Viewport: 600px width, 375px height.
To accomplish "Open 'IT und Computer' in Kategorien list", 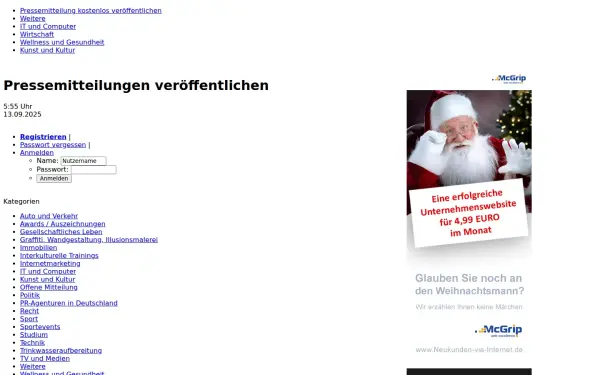I will coord(48,271).
